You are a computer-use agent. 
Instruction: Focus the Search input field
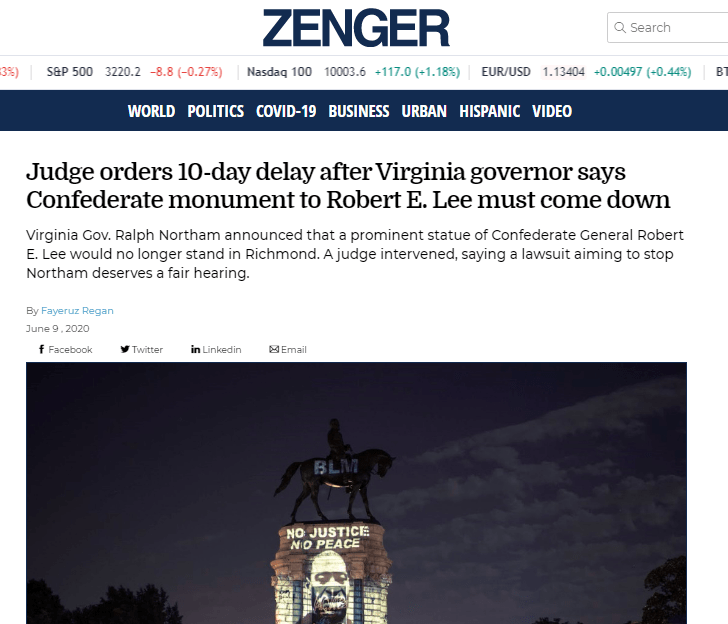coord(668,27)
